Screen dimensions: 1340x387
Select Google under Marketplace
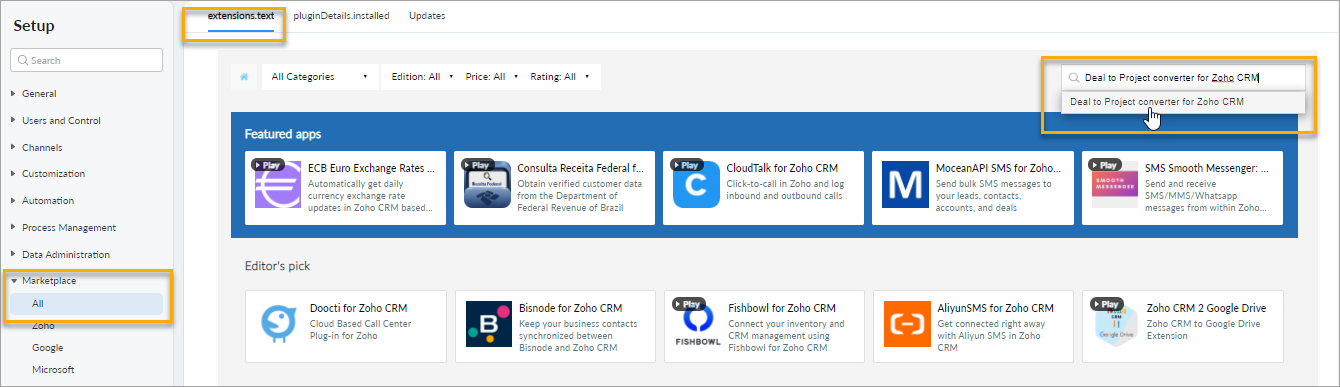47,348
